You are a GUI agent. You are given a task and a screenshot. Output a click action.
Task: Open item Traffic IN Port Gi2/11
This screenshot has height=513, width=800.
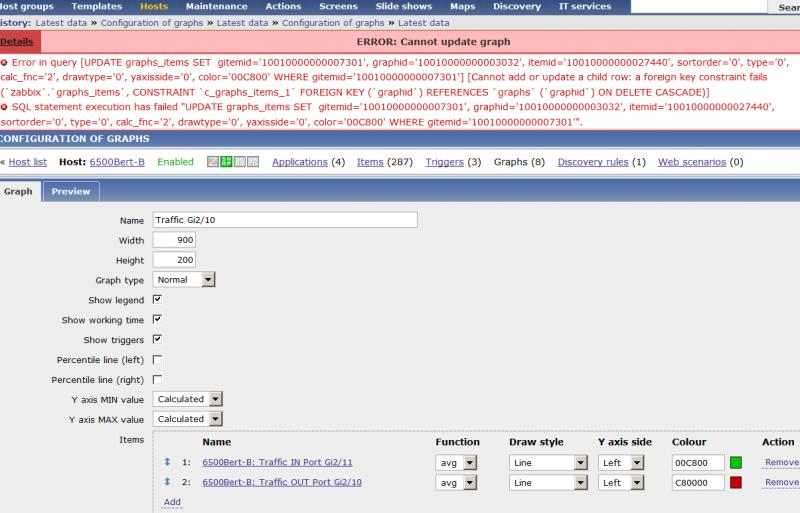[x=277, y=462]
